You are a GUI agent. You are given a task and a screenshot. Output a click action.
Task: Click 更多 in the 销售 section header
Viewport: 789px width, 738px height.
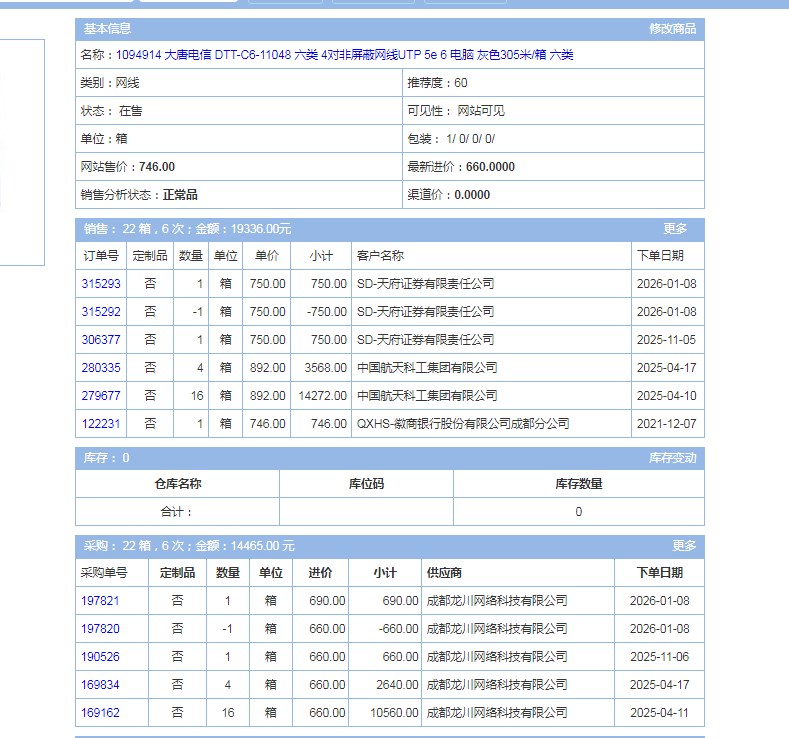point(675,229)
